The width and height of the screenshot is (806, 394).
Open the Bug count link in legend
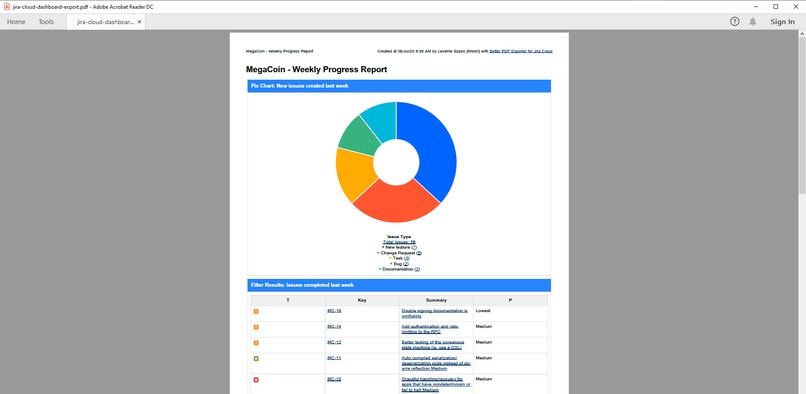point(406,264)
